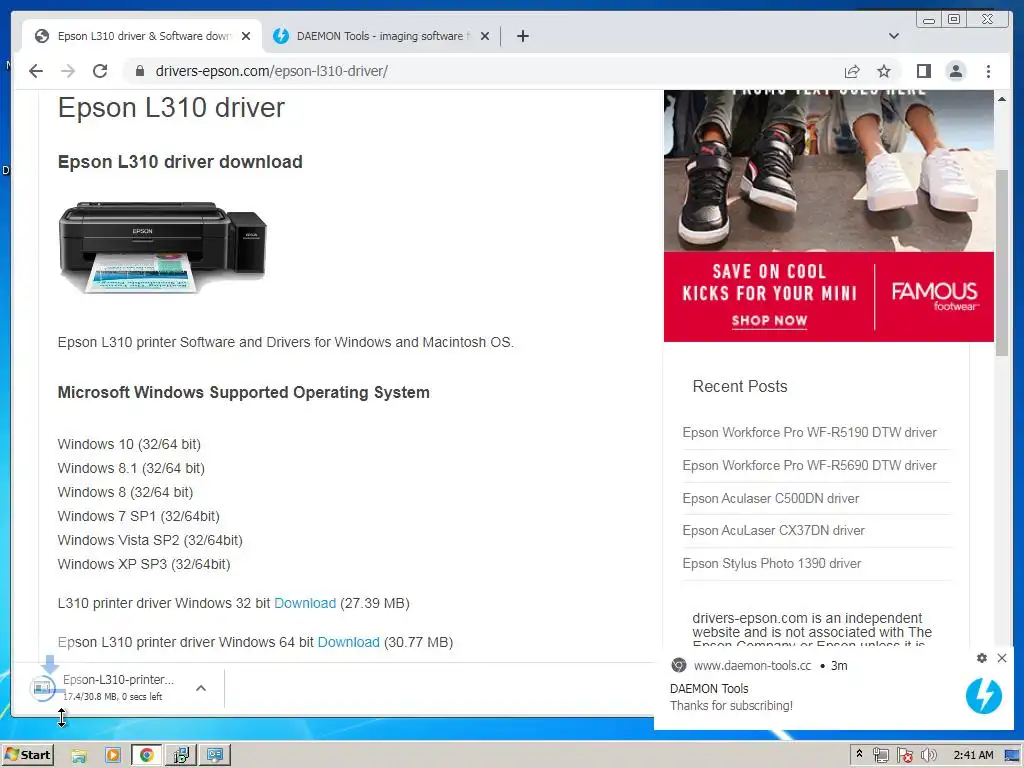This screenshot has height=768, width=1024.
Task: Open Windows Explorer from taskbar
Action: [x=79, y=756]
